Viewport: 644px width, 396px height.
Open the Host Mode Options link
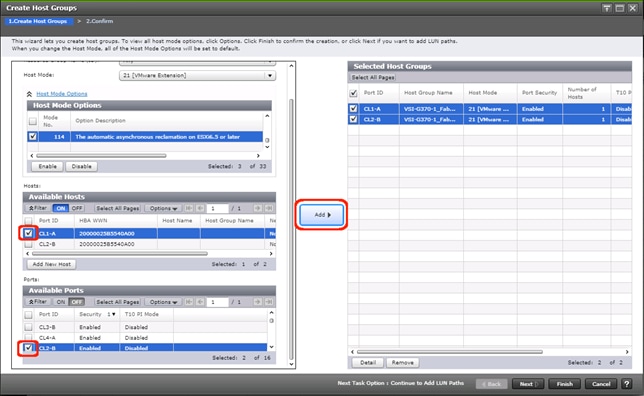[62, 94]
